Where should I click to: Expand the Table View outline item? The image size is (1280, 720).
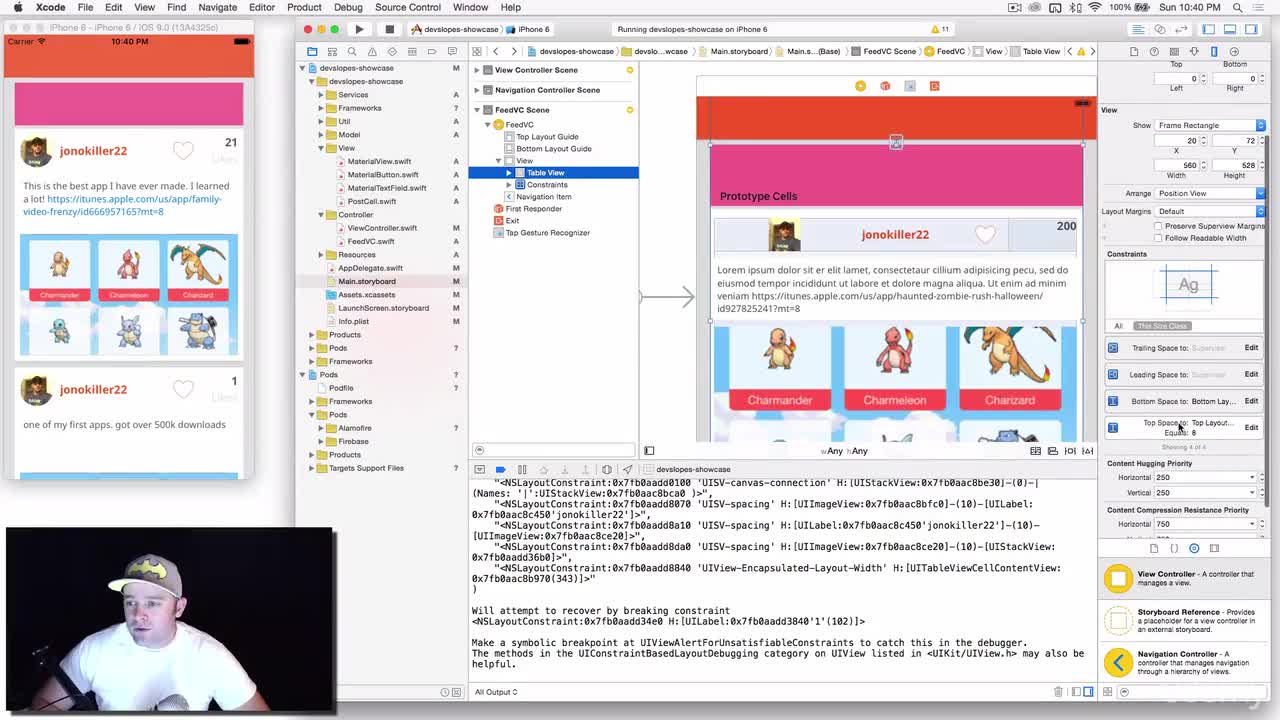click(x=509, y=173)
